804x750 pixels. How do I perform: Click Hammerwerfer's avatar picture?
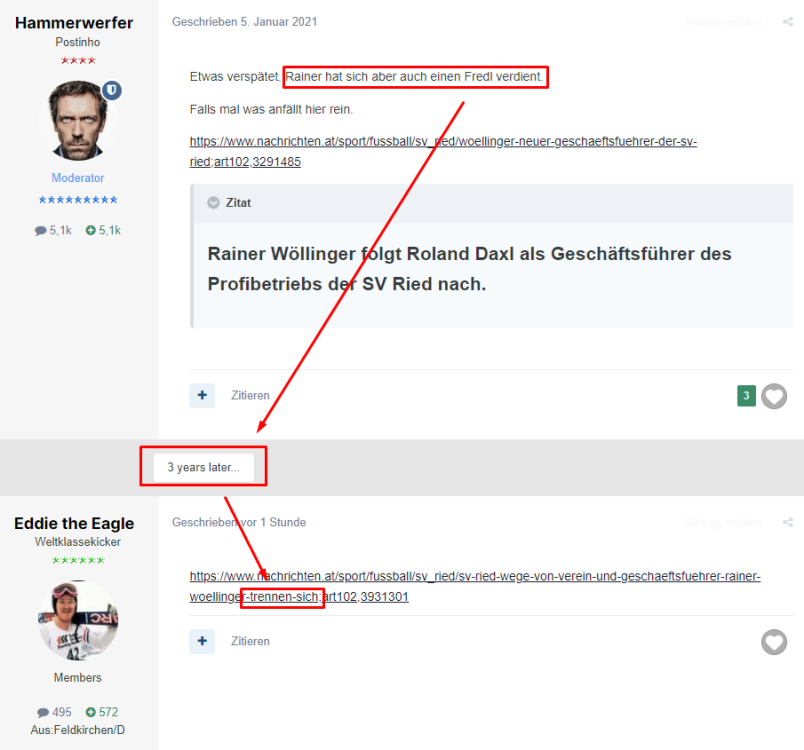[x=78, y=122]
